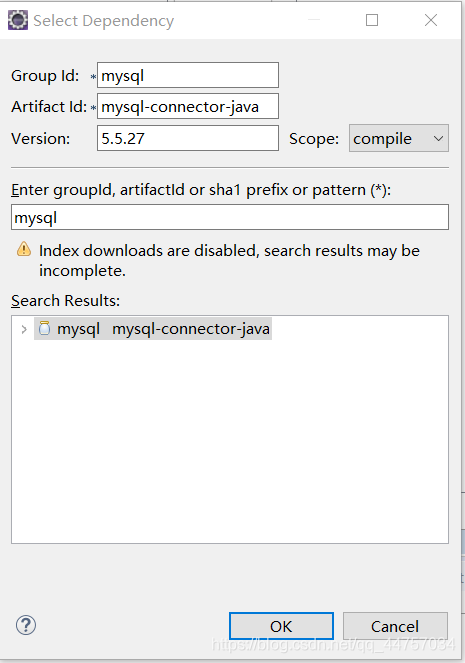This screenshot has height=663, width=465.
Task: Click the Search Results label
Action: click(66, 301)
